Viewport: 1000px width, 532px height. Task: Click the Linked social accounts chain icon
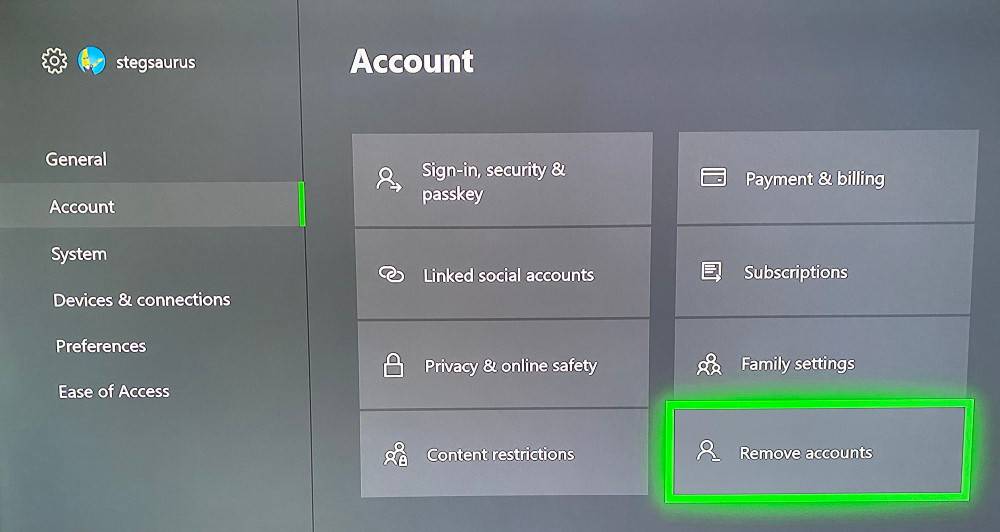point(391,274)
